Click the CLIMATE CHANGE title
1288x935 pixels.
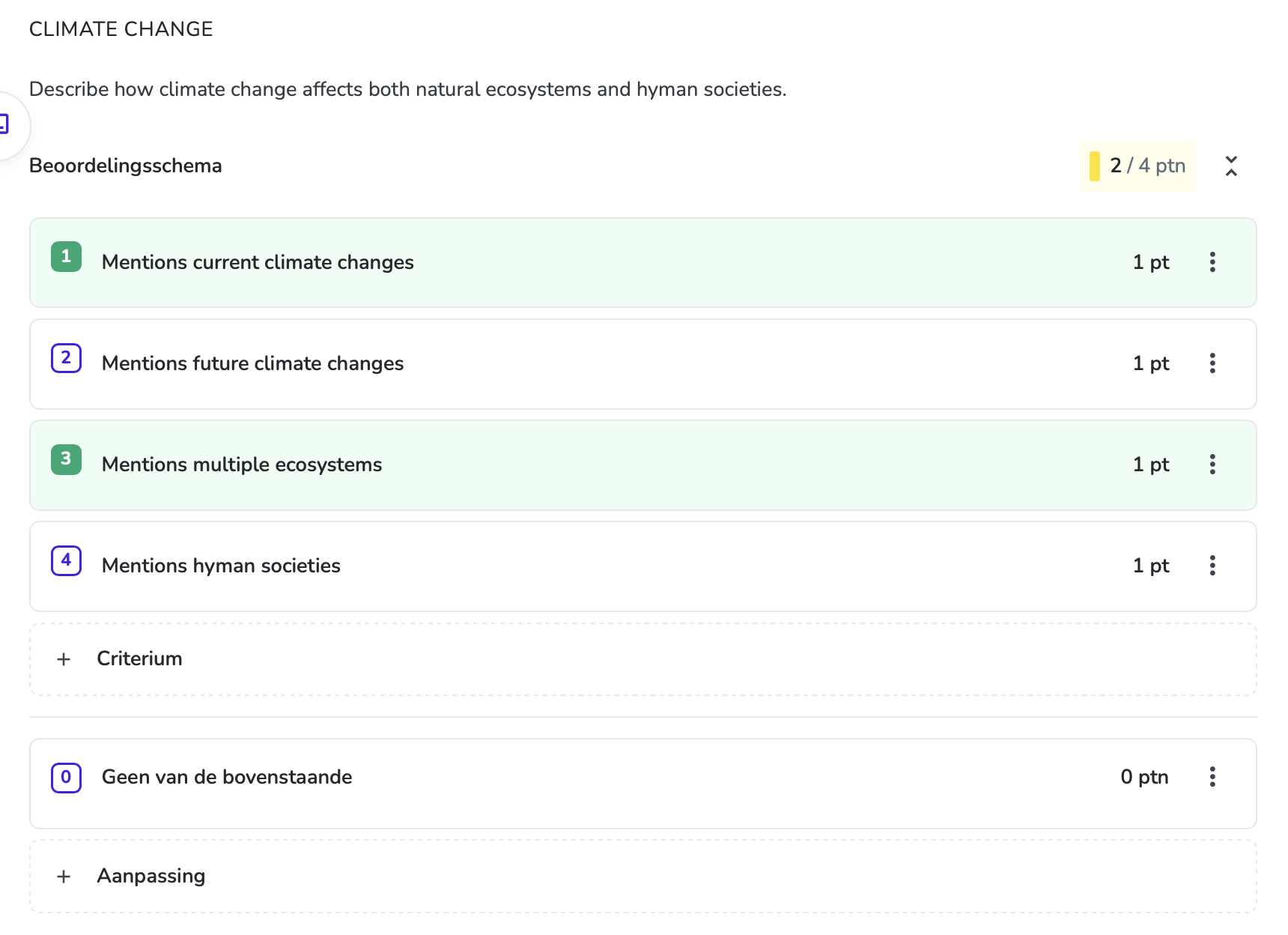tap(121, 29)
